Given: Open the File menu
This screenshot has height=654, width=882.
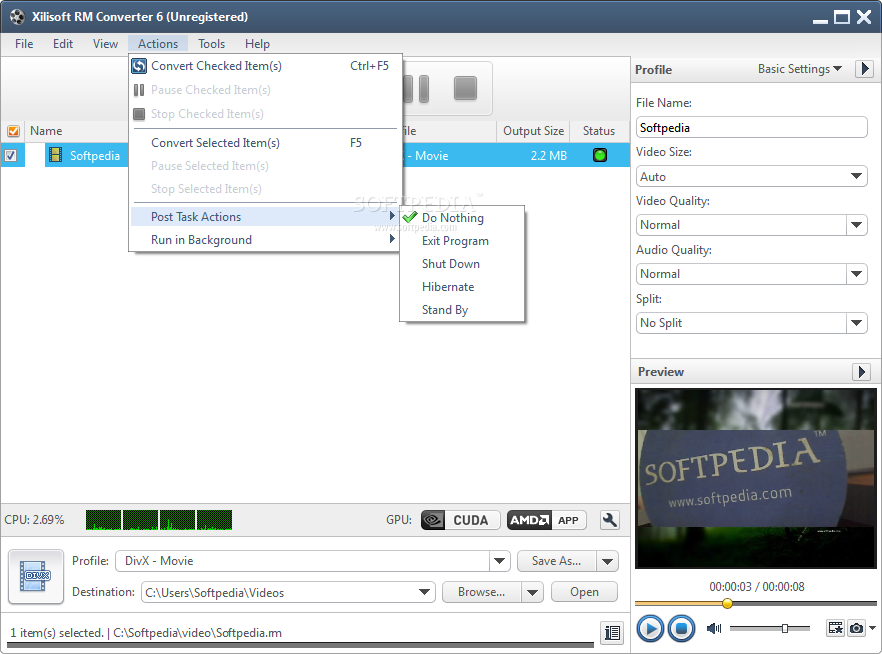Looking at the screenshot, I should coord(24,43).
